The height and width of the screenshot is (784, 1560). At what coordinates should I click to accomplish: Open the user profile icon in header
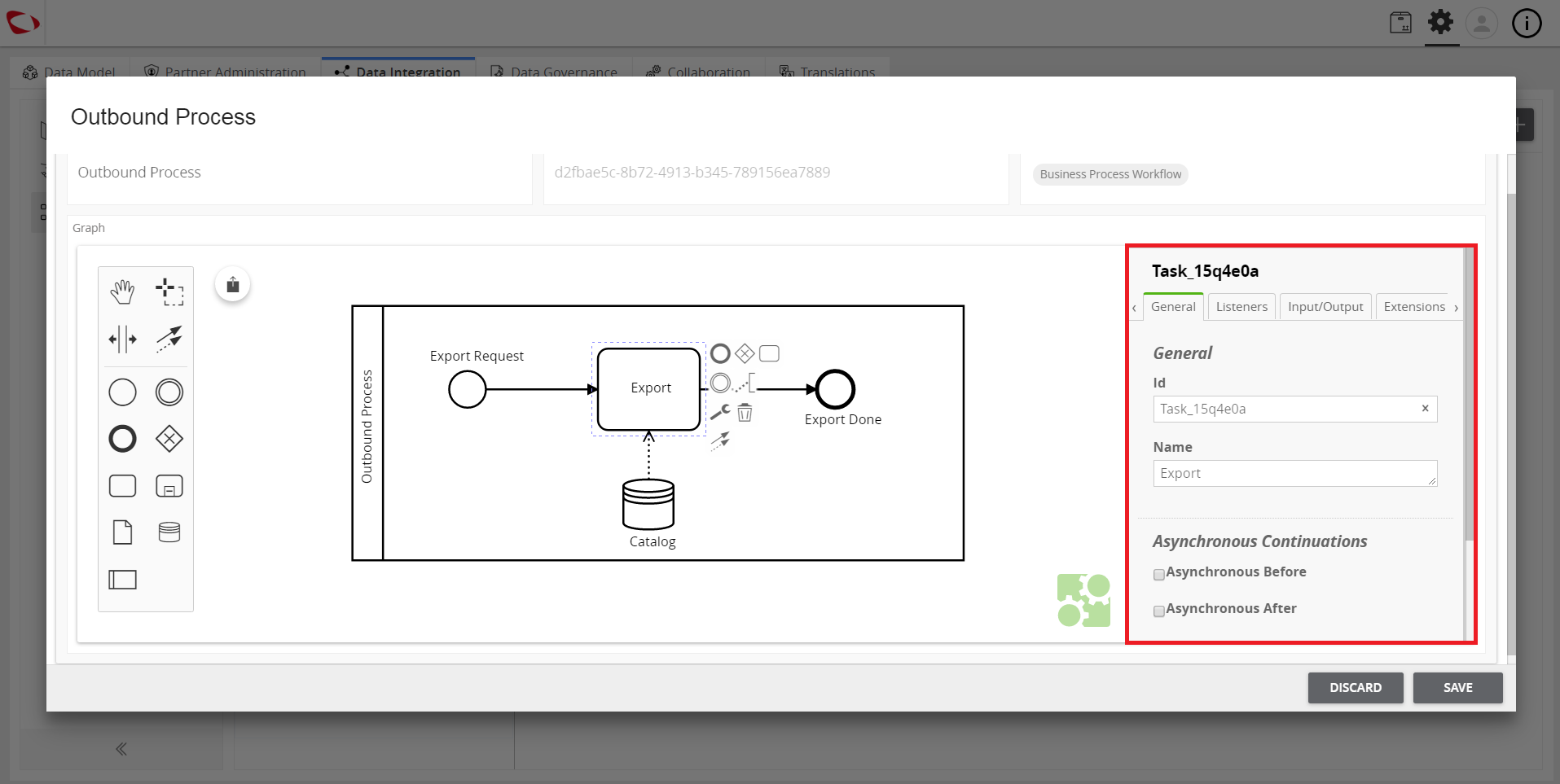point(1482,23)
